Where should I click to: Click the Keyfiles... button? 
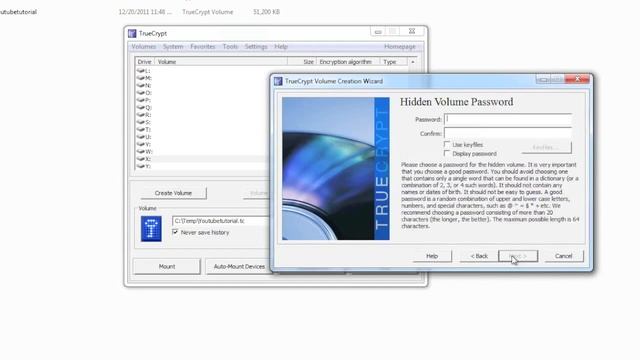[547, 147]
